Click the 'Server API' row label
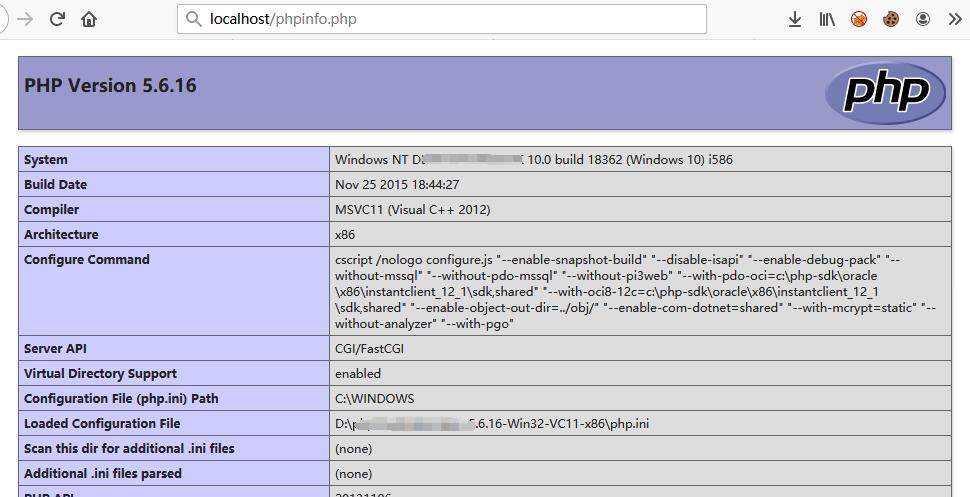The height and width of the screenshot is (497, 970). (x=55, y=348)
